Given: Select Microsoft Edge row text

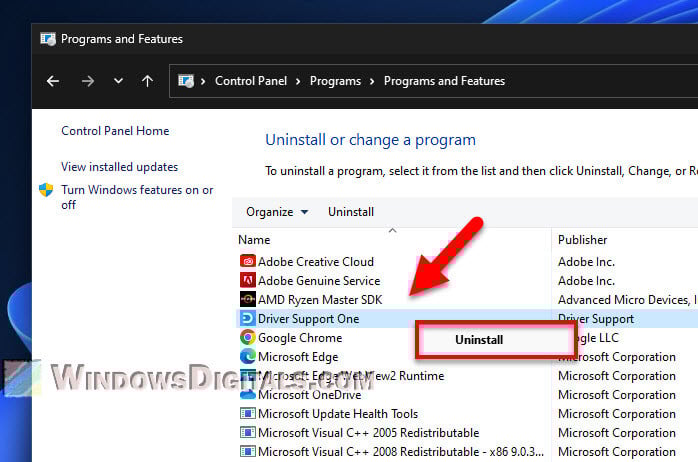Looking at the screenshot, I should tap(298, 357).
